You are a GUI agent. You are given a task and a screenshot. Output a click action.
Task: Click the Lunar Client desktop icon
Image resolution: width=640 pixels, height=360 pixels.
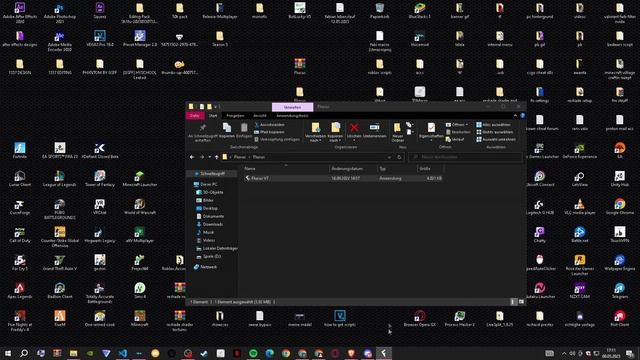[x=20, y=178]
